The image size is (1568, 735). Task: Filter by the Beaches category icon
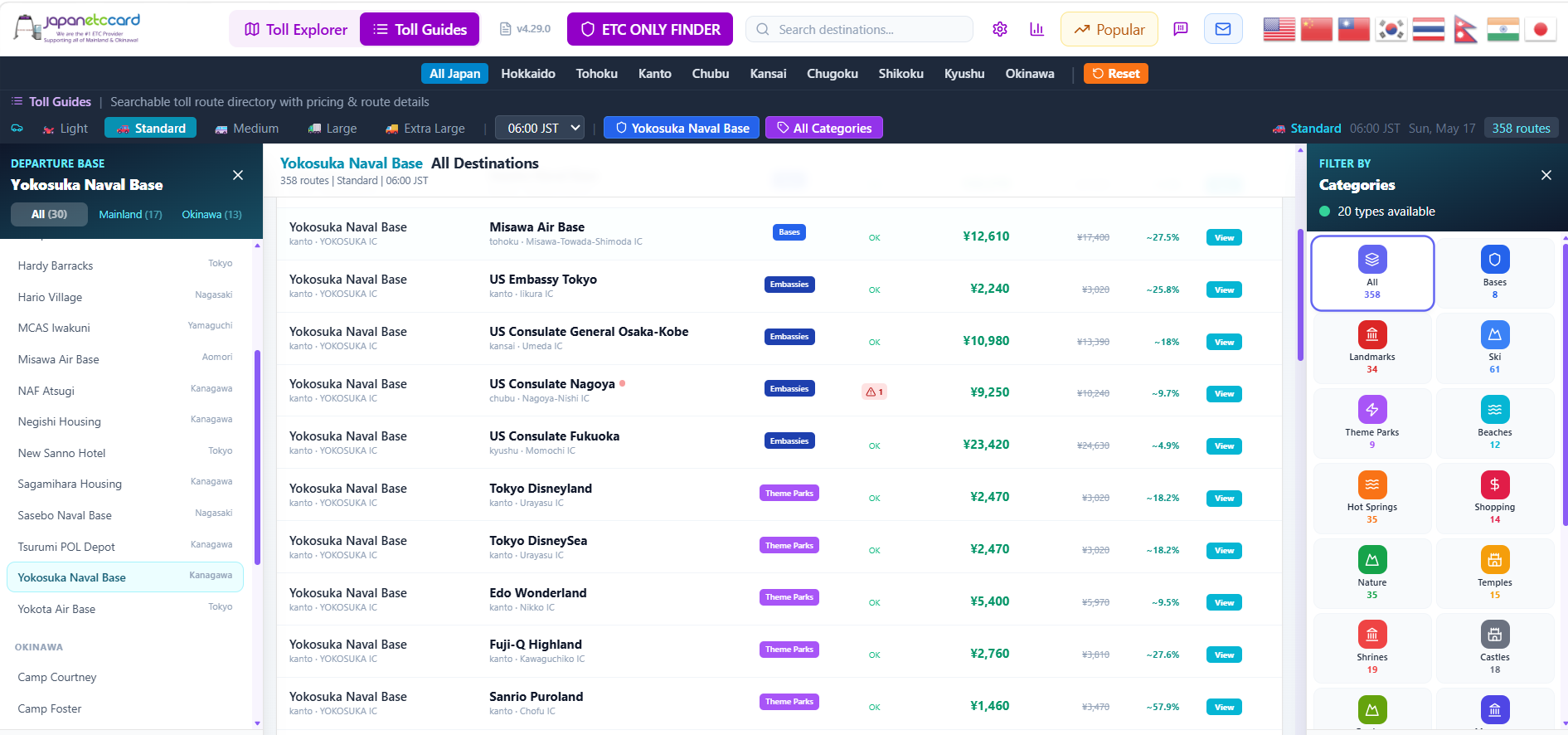point(1495,410)
